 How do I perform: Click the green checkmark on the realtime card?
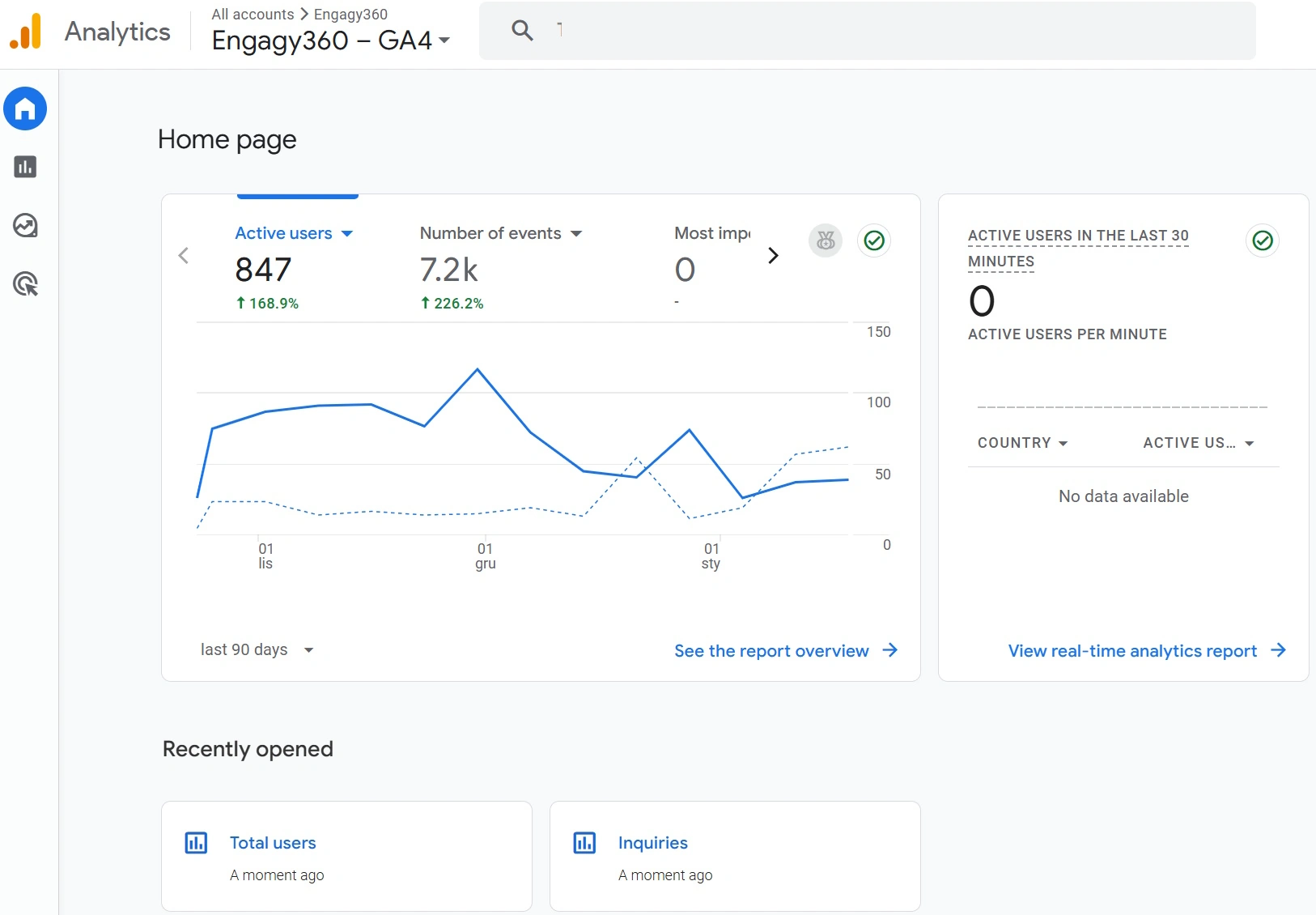pos(1263,240)
